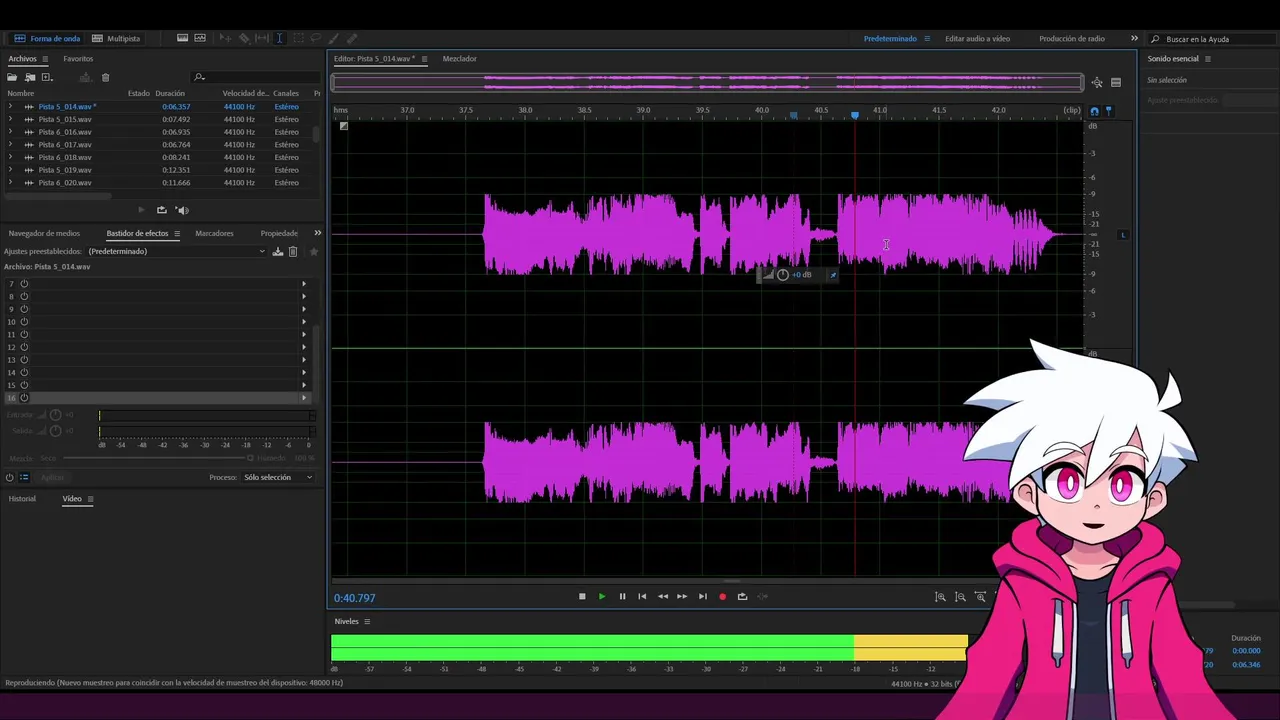Zoom in amplitude icon
1280x720 pixels.
pos(940,597)
